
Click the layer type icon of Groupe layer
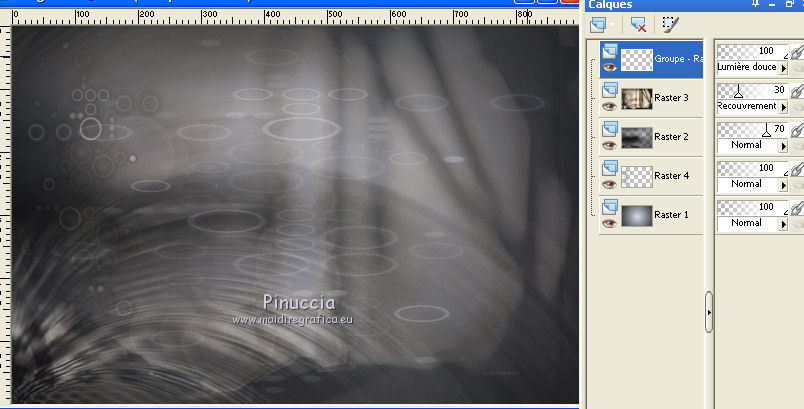click(x=609, y=51)
